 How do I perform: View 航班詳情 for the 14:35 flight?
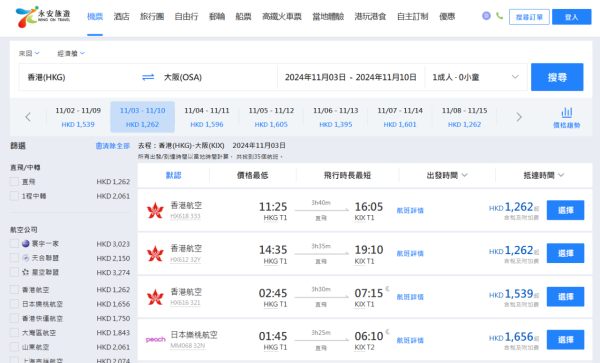(410, 253)
